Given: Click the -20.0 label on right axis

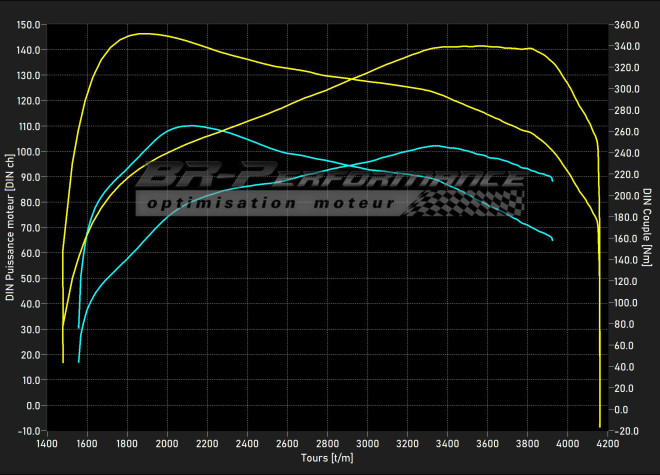Looking at the screenshot, I should [628, 431].
